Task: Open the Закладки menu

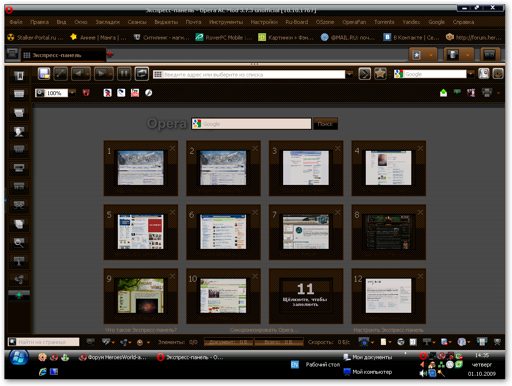Action: 108,22
